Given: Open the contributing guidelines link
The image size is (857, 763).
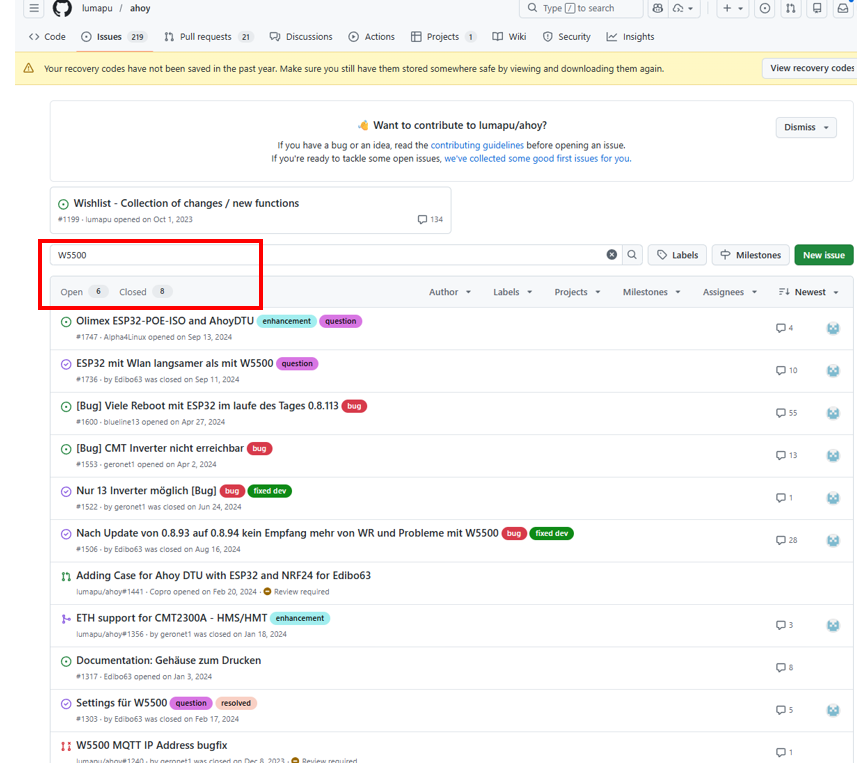Looking at the screenshot, I should (x=477, y=145).
